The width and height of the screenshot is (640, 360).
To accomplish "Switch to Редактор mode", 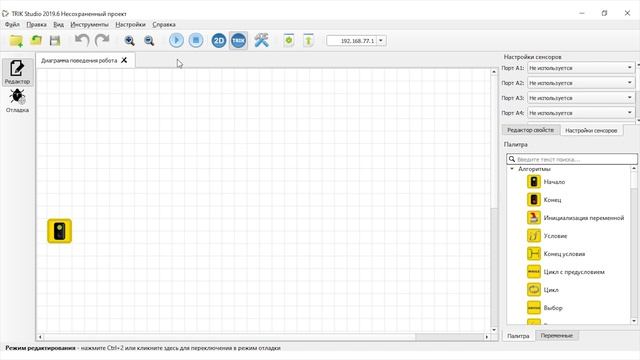I will [x=17, y=72].
